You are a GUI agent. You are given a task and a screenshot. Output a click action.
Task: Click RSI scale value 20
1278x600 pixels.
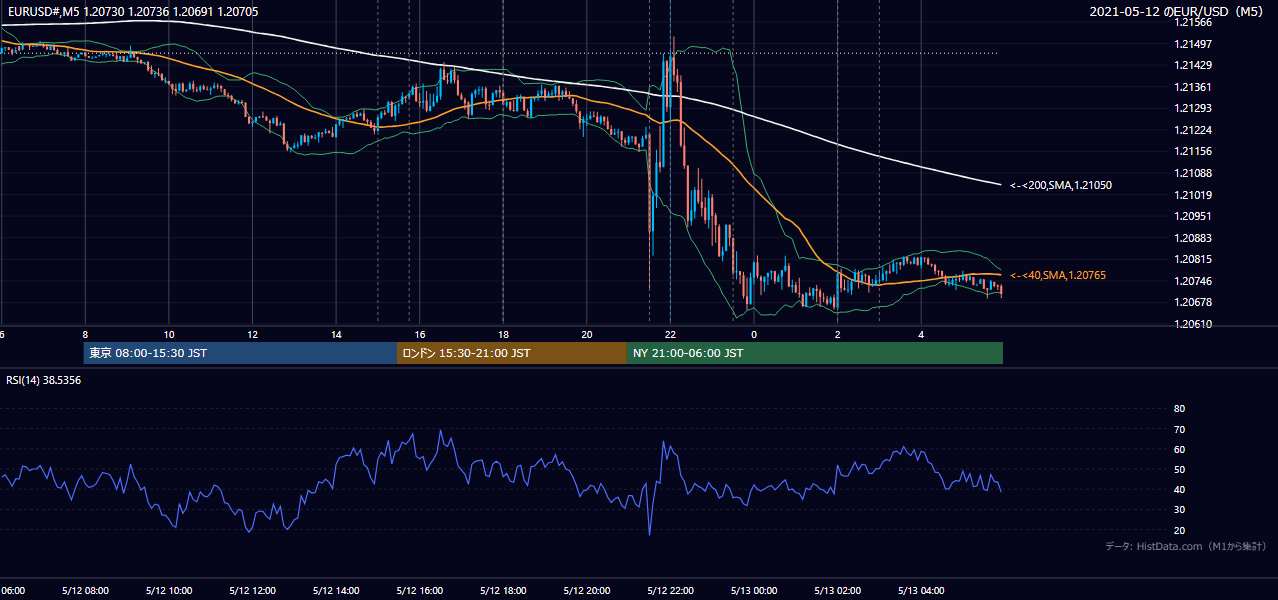[1179, 530]
